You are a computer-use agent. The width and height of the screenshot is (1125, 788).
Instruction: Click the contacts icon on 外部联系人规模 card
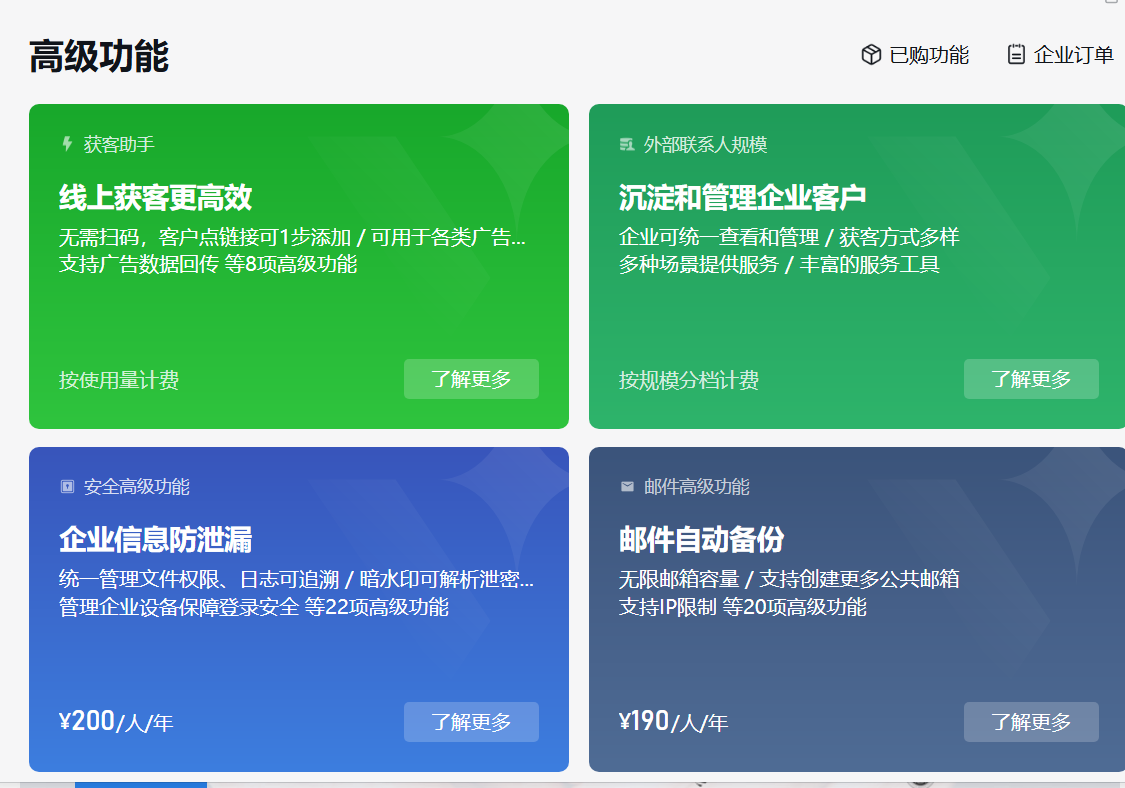[625, 143]
